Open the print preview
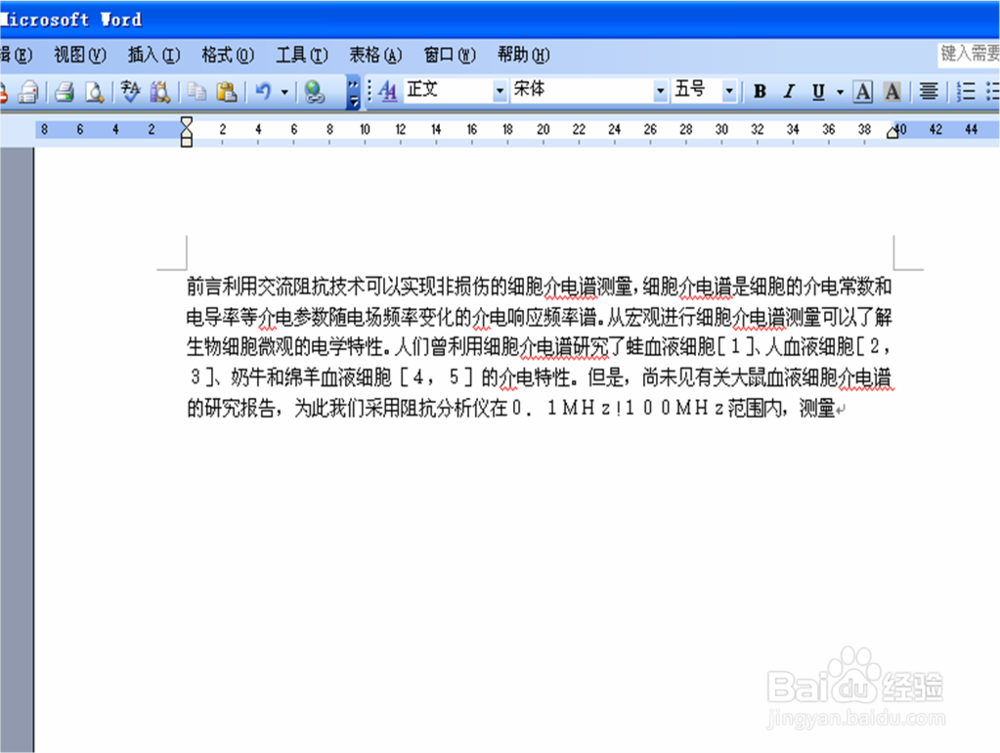This screenshot has width=1000, height=753. tap(92, 91)
